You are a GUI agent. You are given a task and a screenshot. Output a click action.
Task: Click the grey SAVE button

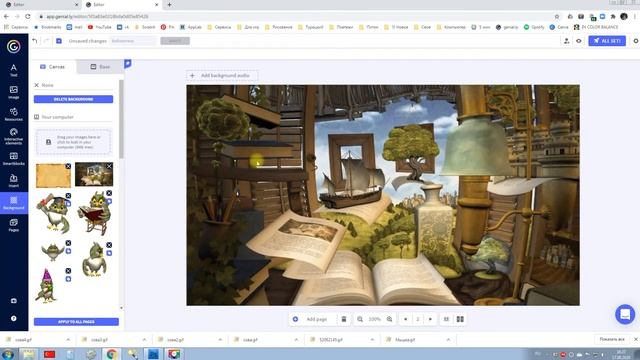pos(175,41)
